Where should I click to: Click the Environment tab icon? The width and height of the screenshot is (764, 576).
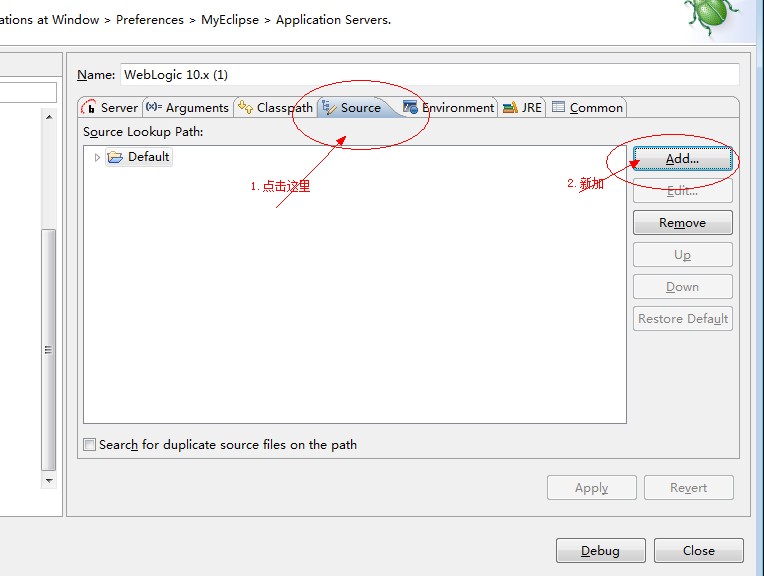pos(410,107)
